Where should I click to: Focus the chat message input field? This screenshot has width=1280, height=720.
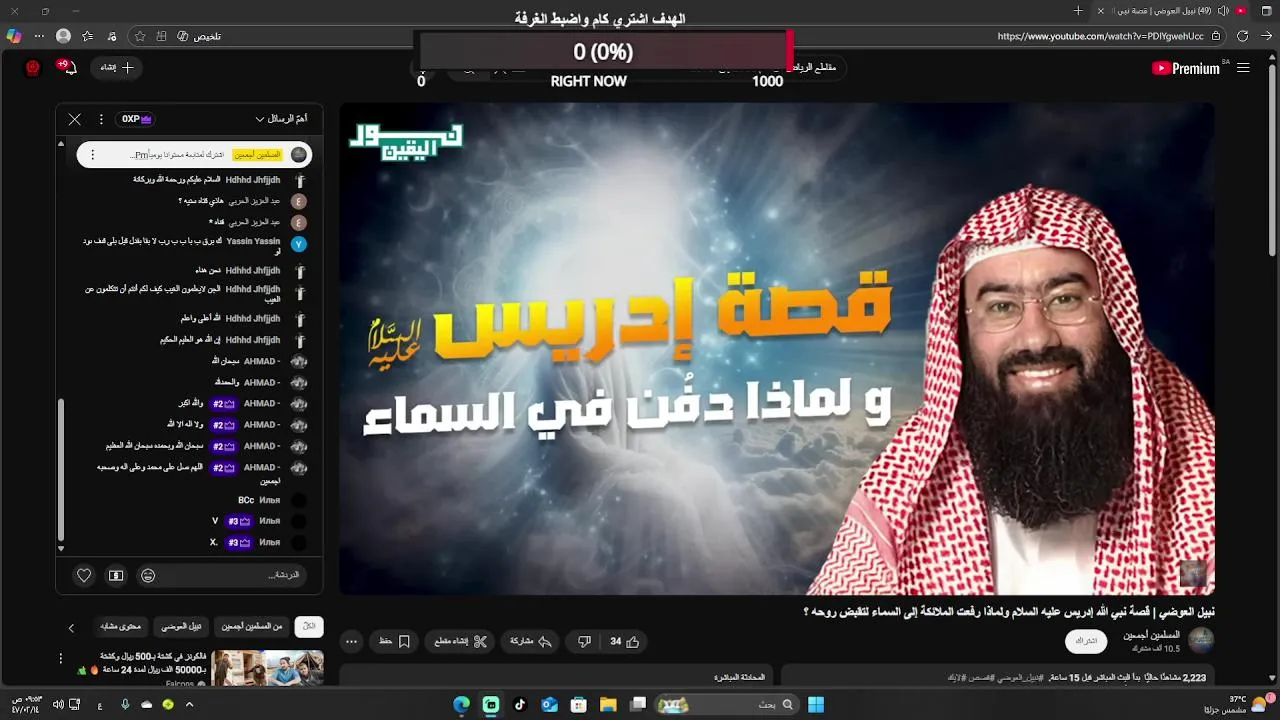(x=234, y=575)
